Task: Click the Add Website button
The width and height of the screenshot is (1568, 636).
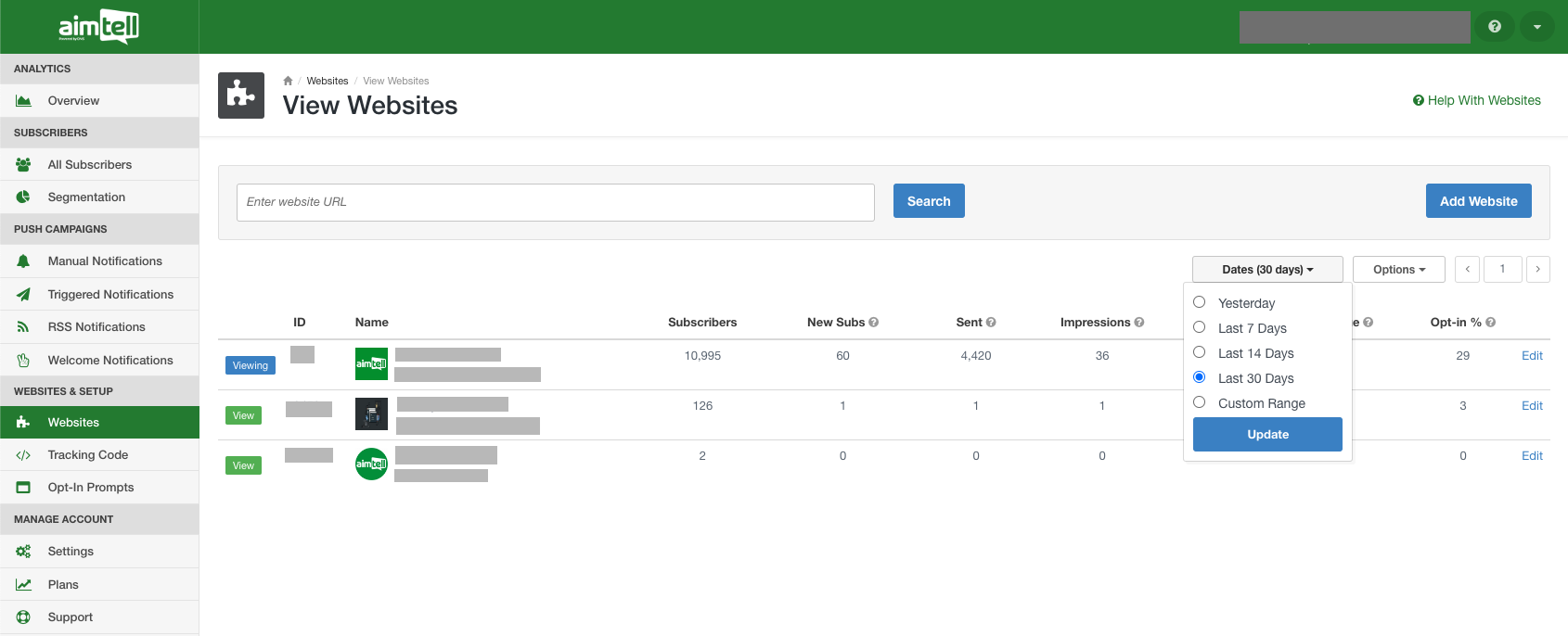Action: click(x=1478, y=201)
